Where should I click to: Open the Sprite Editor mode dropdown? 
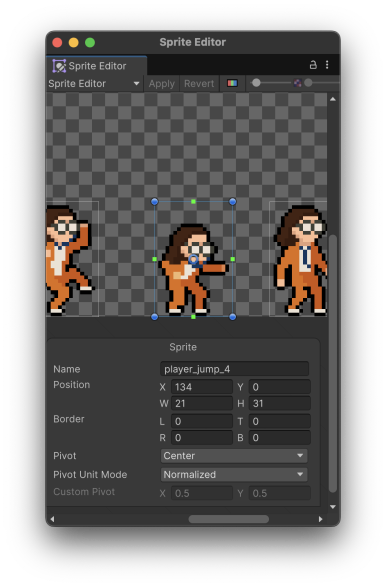(94, 83)
